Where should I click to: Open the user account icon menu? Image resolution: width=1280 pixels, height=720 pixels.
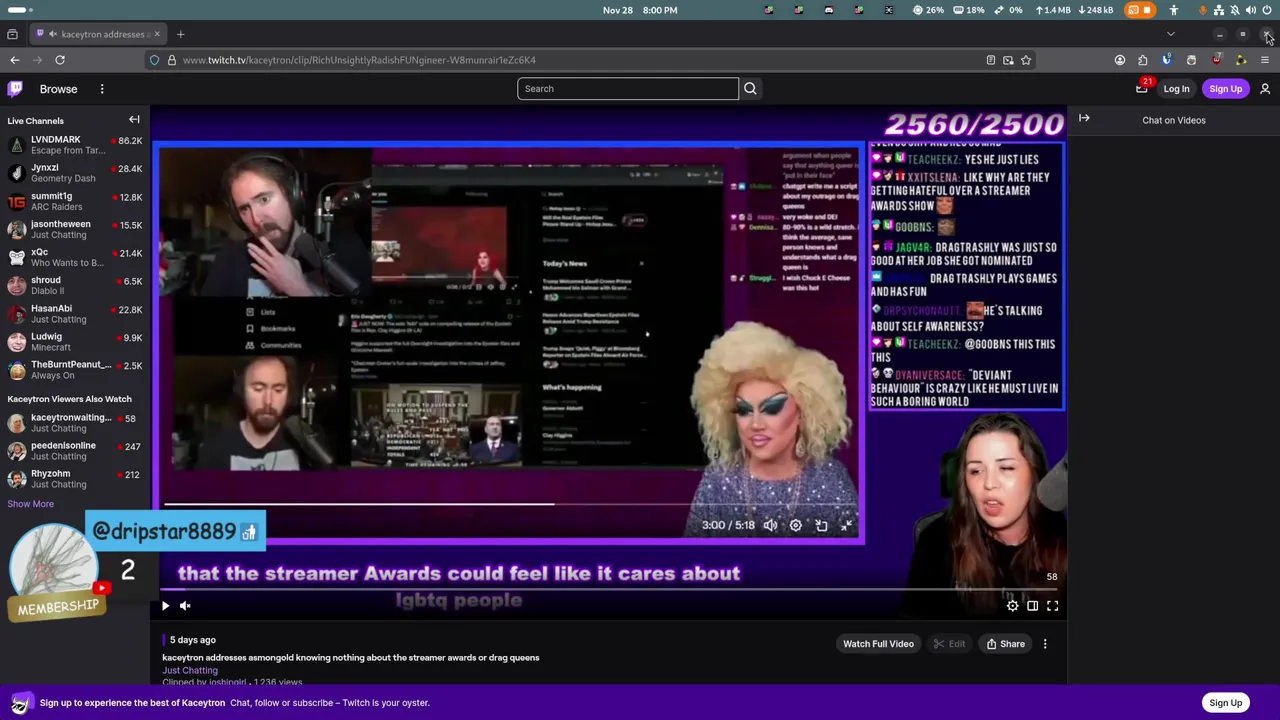tap(1265, 89)
